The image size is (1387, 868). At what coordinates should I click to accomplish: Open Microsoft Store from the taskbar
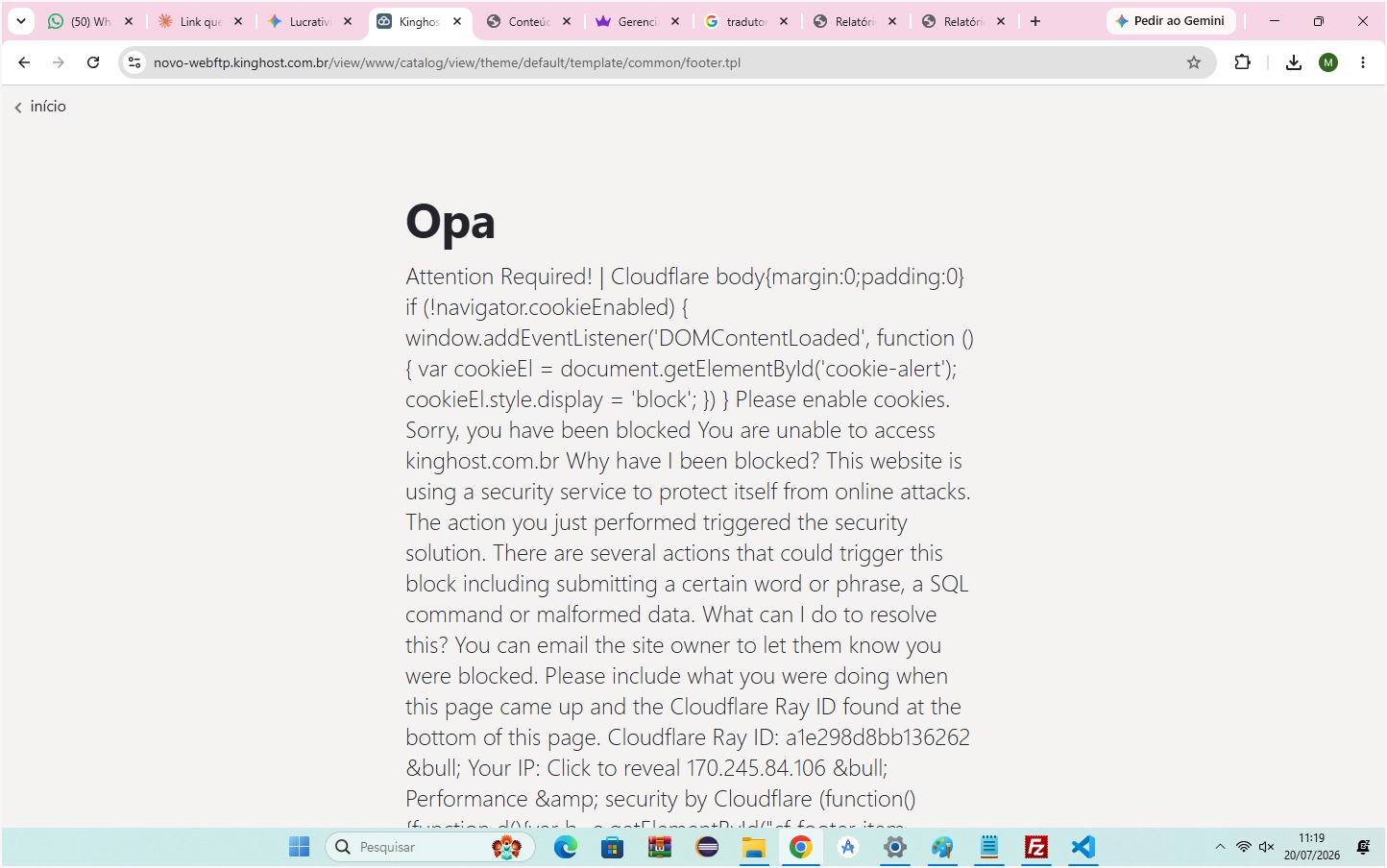pos(612,847)
